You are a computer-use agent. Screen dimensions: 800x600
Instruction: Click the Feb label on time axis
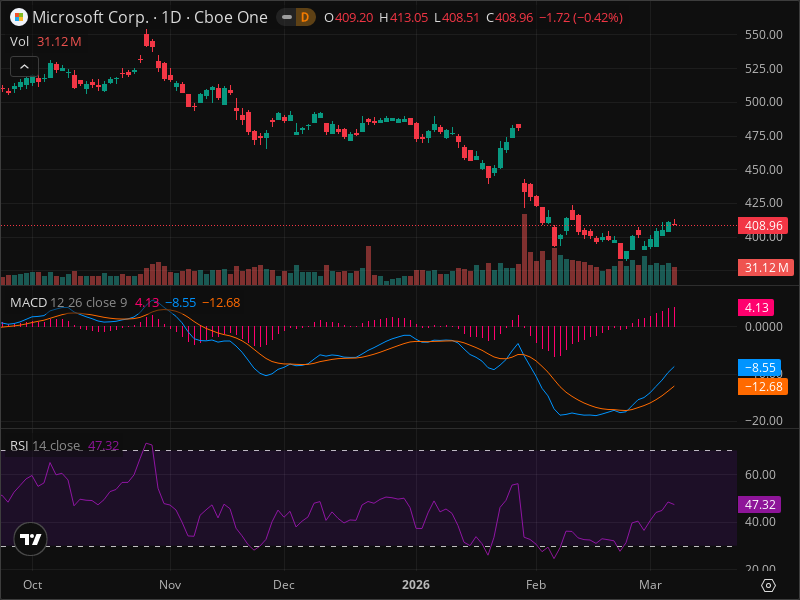[536, 585]
